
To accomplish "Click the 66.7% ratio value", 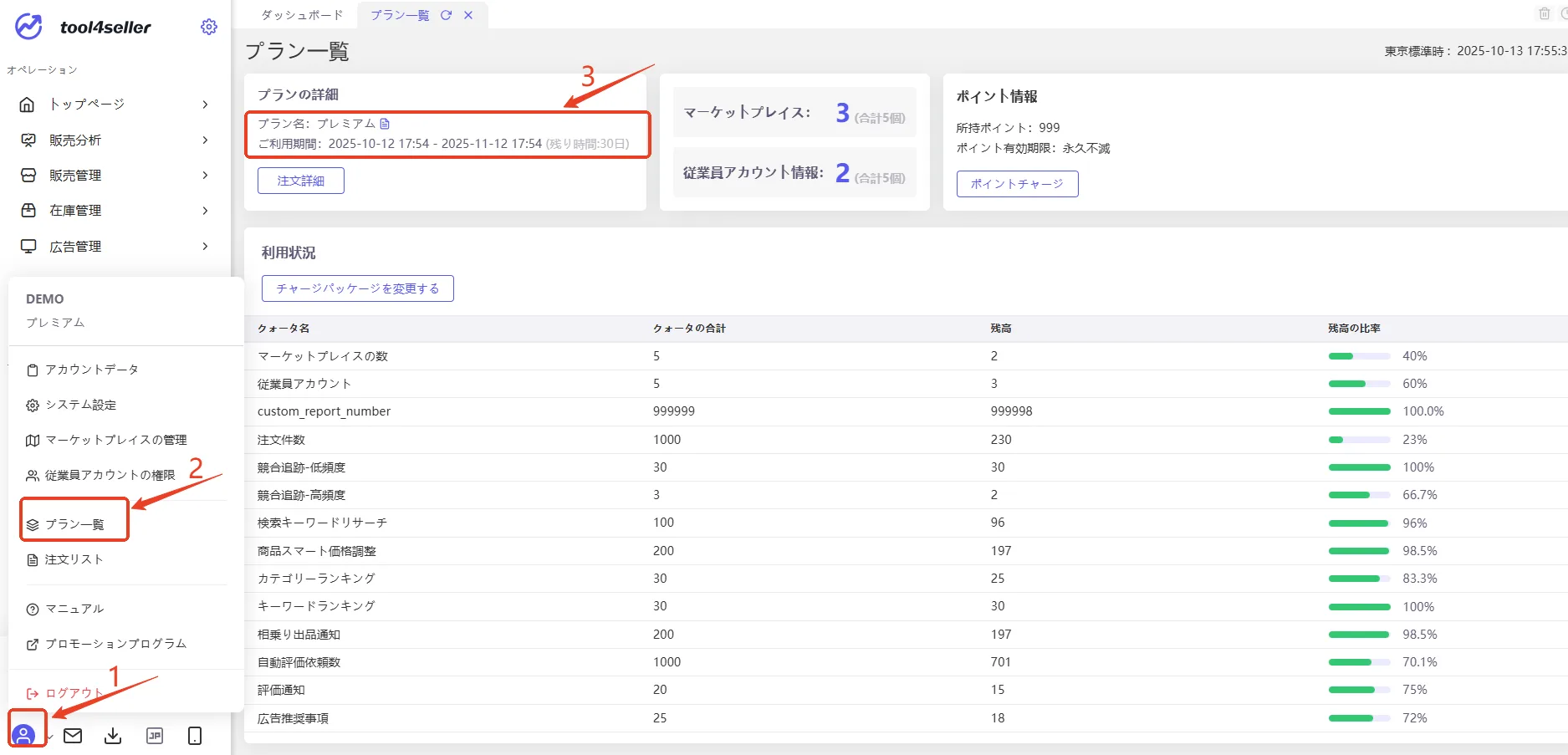I will (x=1420, y=495).
